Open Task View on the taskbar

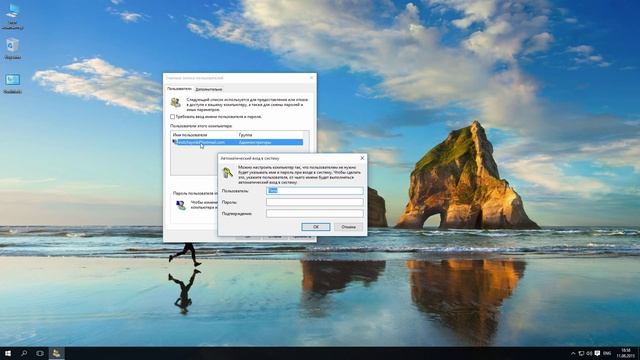(40, 353)
